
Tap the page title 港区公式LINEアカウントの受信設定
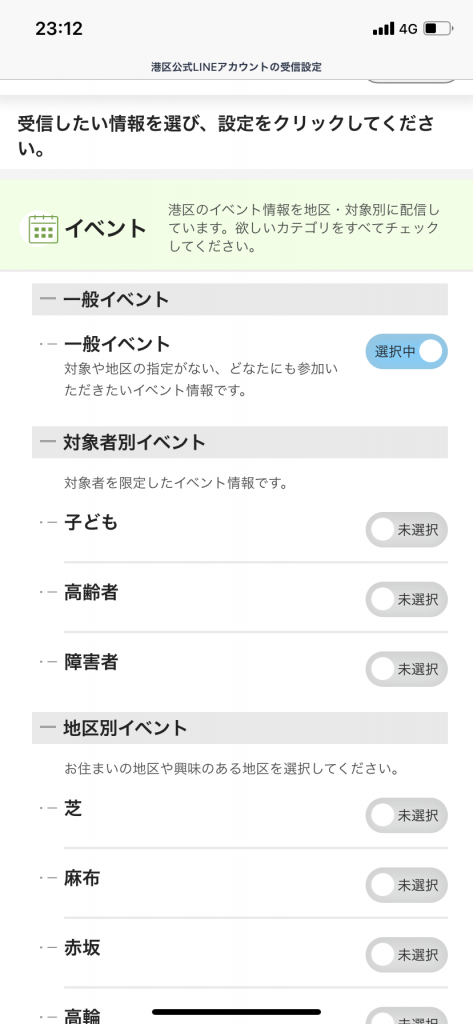tap(236, 67)
